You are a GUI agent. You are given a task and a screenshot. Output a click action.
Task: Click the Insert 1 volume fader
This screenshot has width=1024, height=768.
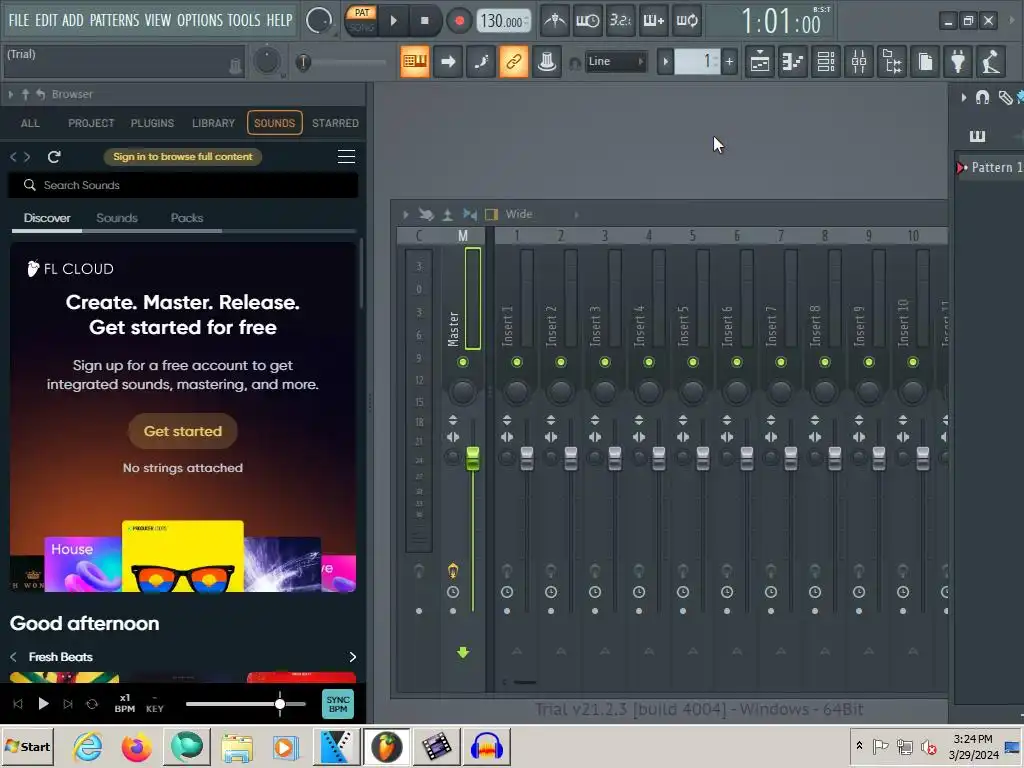527,458
